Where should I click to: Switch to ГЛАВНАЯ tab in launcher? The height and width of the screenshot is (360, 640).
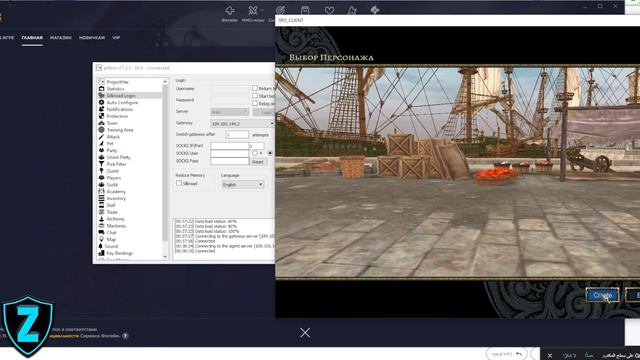click(x=32, y=38)
